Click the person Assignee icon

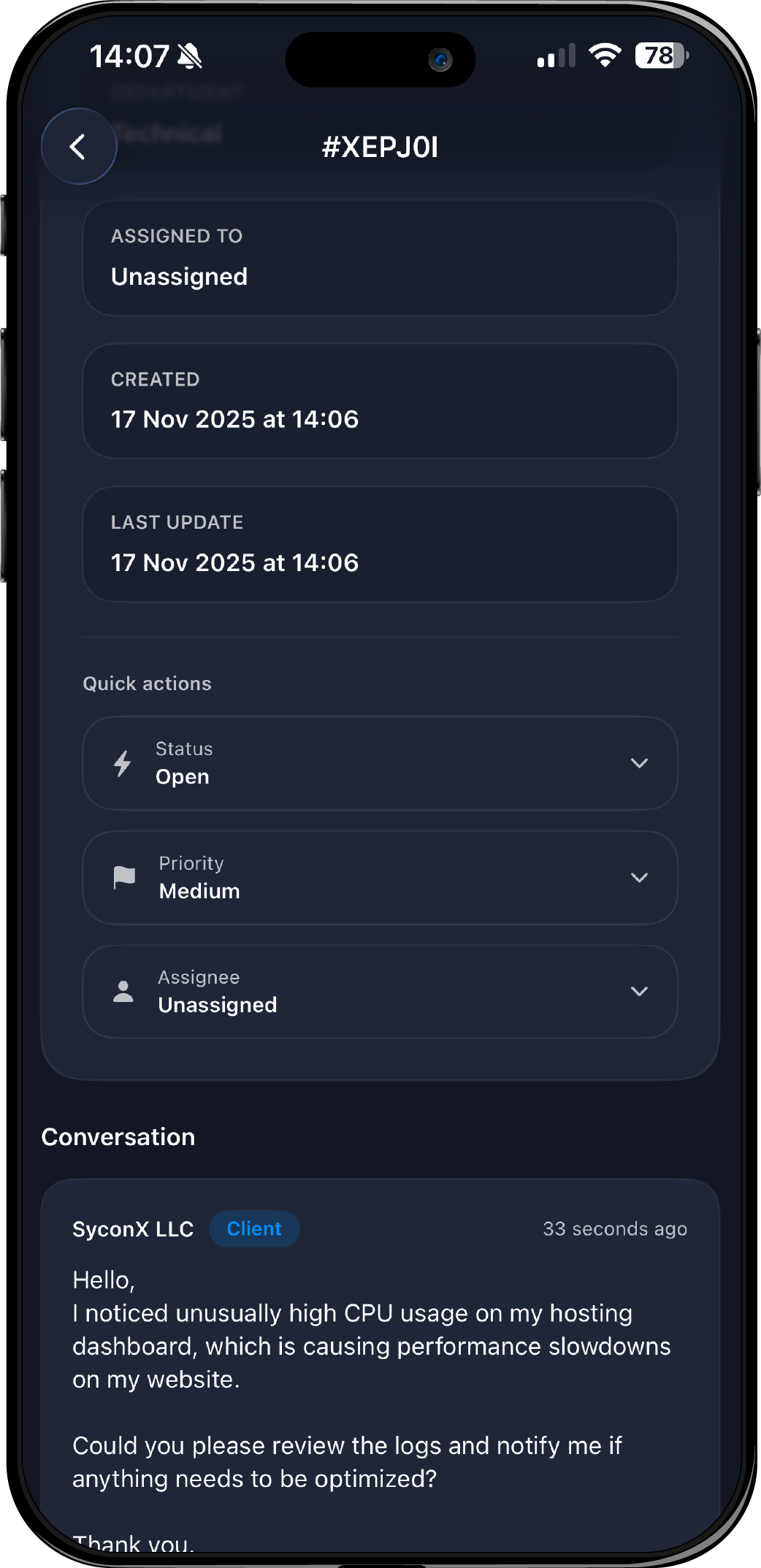coord(123,991)
